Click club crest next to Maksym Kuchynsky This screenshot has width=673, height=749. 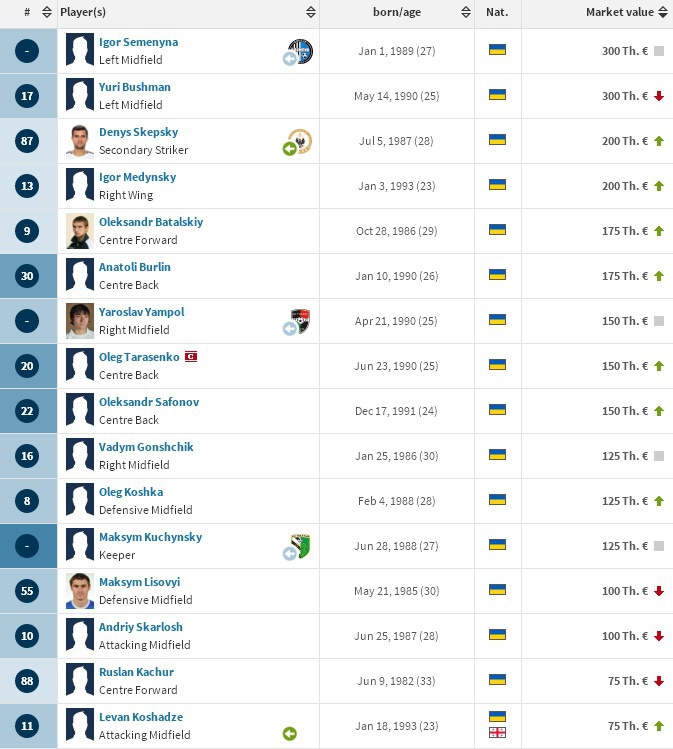300,546
